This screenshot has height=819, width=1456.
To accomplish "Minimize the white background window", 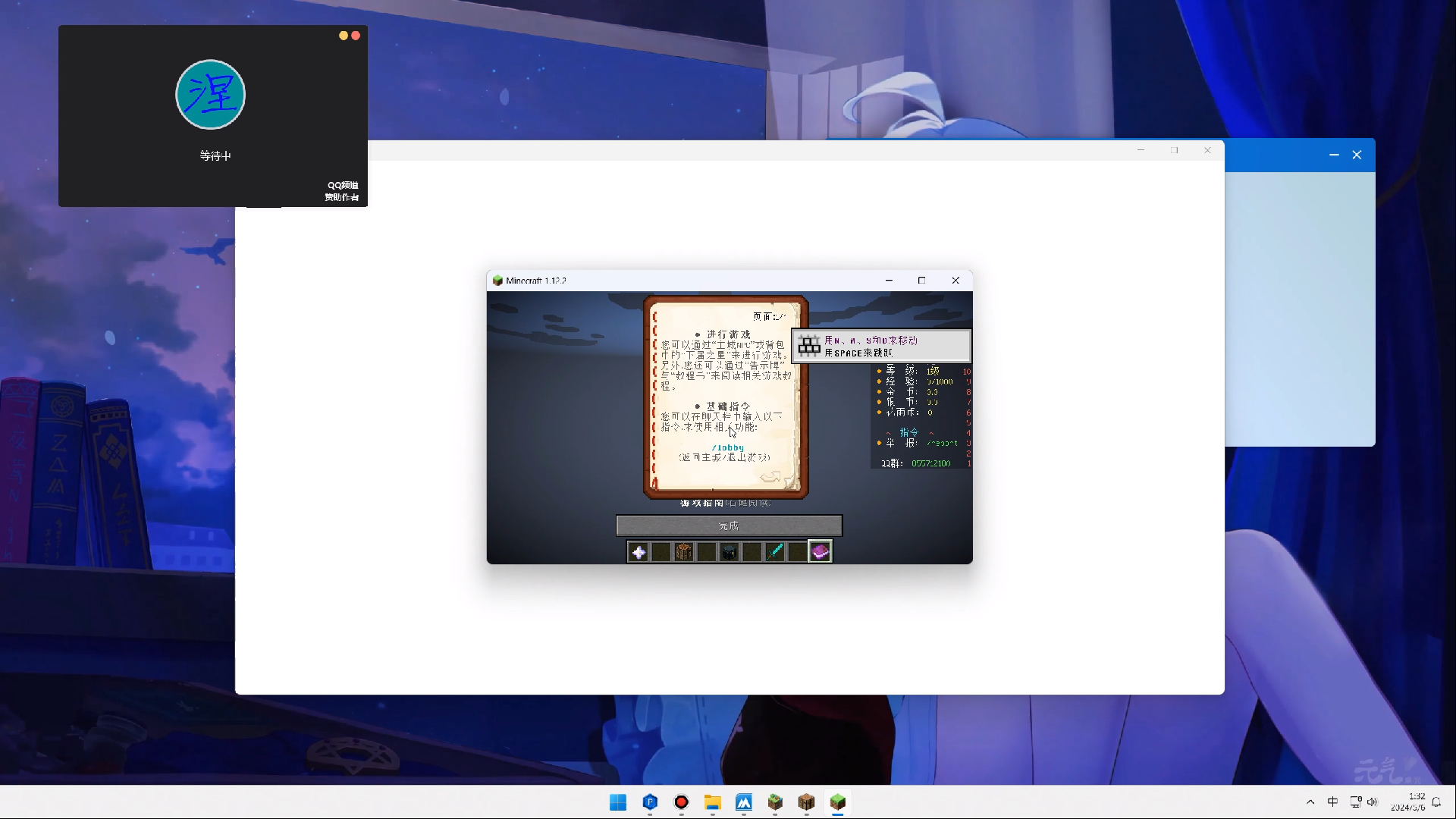I will (x=1141, y=150).
